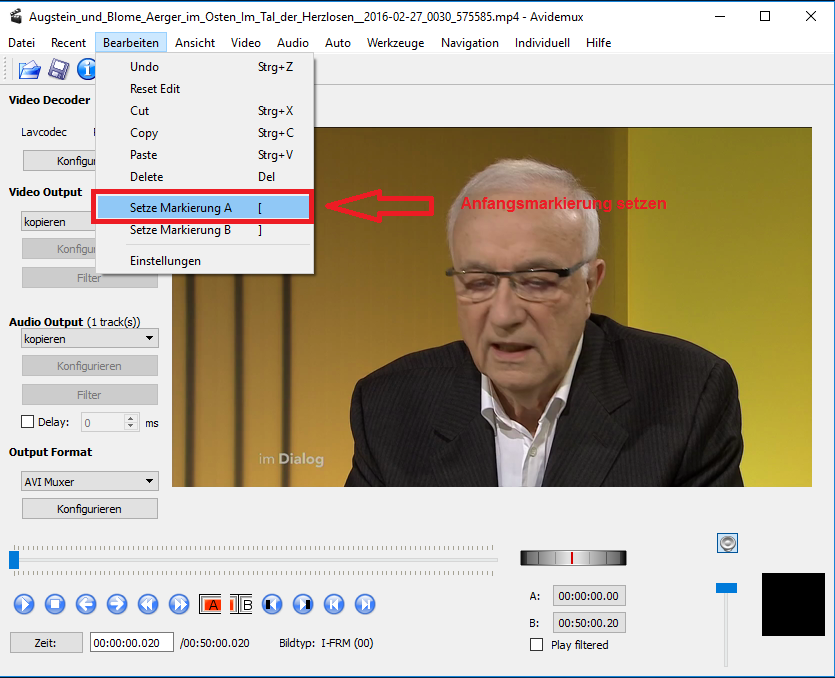Screen dimensions: 835x678
Task: Open the Werkzeuge menu
Action: click(395, 43)
